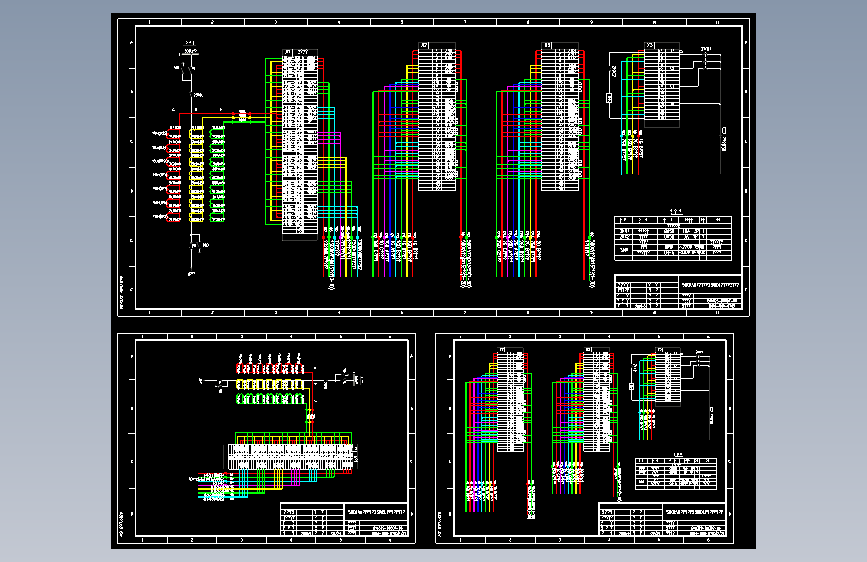The width and height of the screenshot is (867, 562).
Task: Click the title block of the bottom-right sheet
Action: pyautogui.click(x=662, y=519)
